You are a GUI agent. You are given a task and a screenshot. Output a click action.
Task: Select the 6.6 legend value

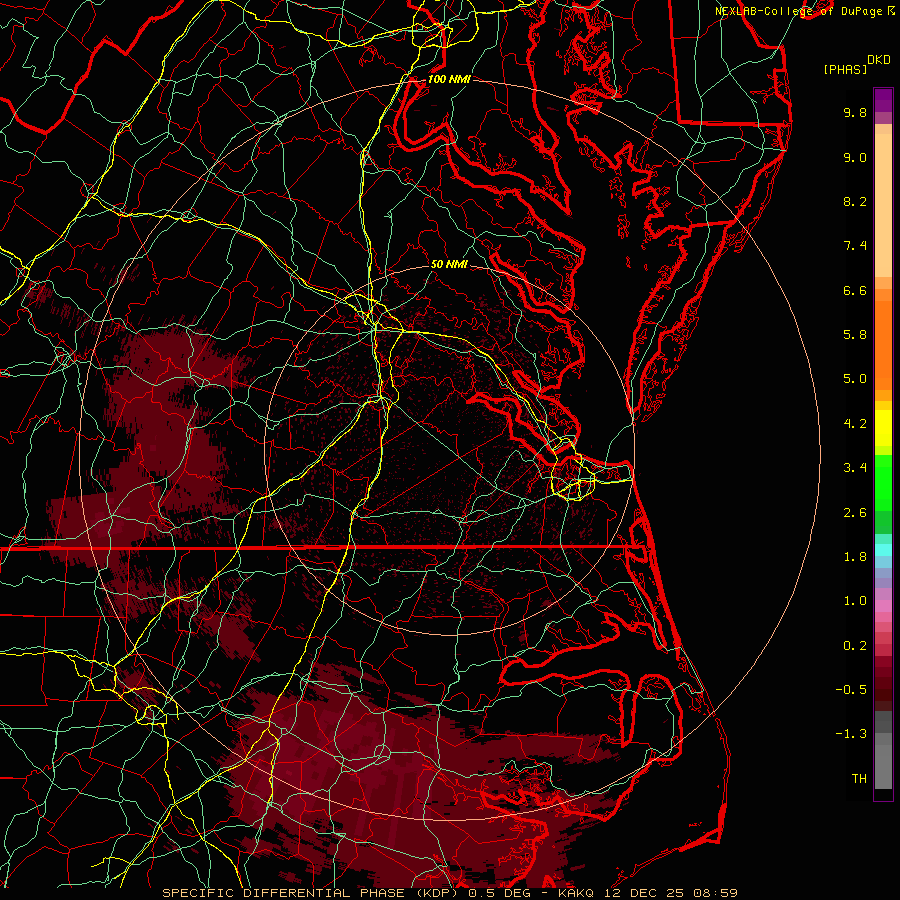(855, 290)
